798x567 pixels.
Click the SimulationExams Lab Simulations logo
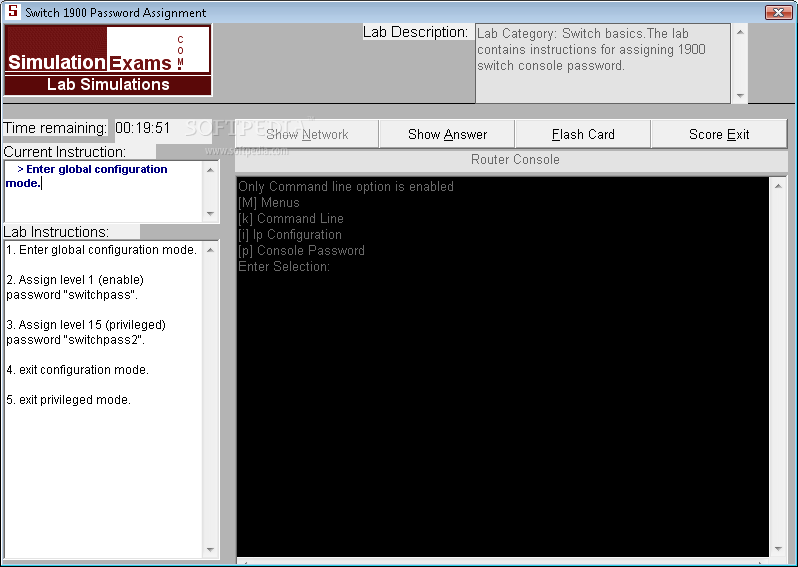point(107,60)
